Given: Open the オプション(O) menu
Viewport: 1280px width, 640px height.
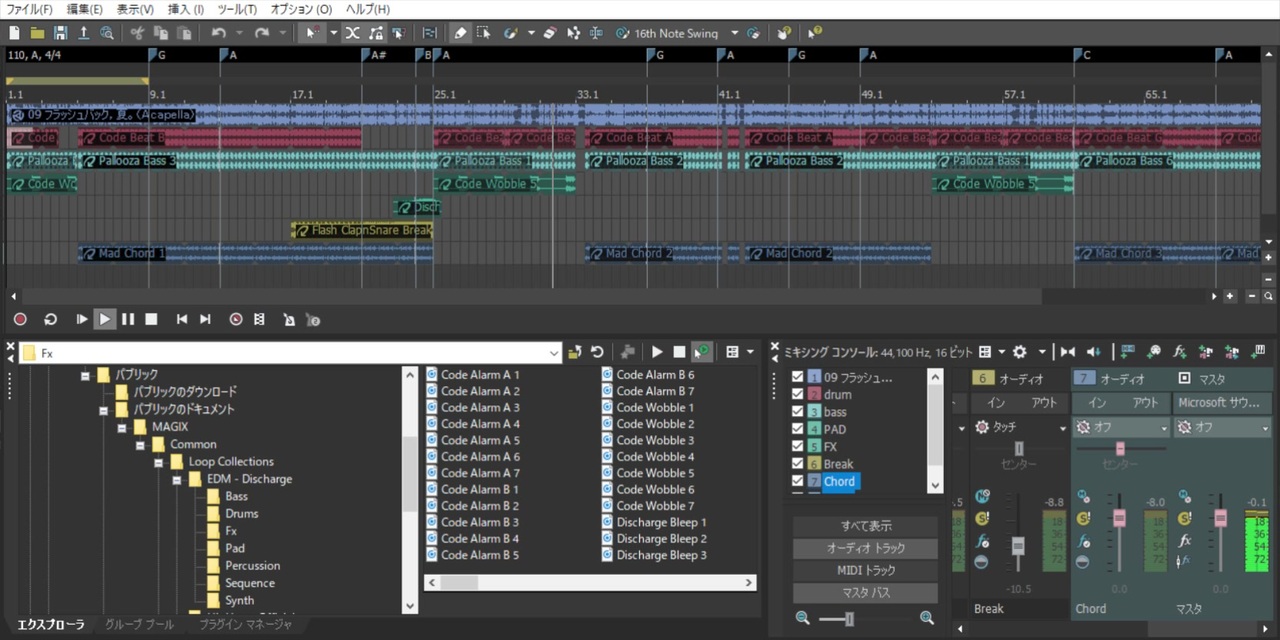Looking at the screenshot, I should click(301, 9).
